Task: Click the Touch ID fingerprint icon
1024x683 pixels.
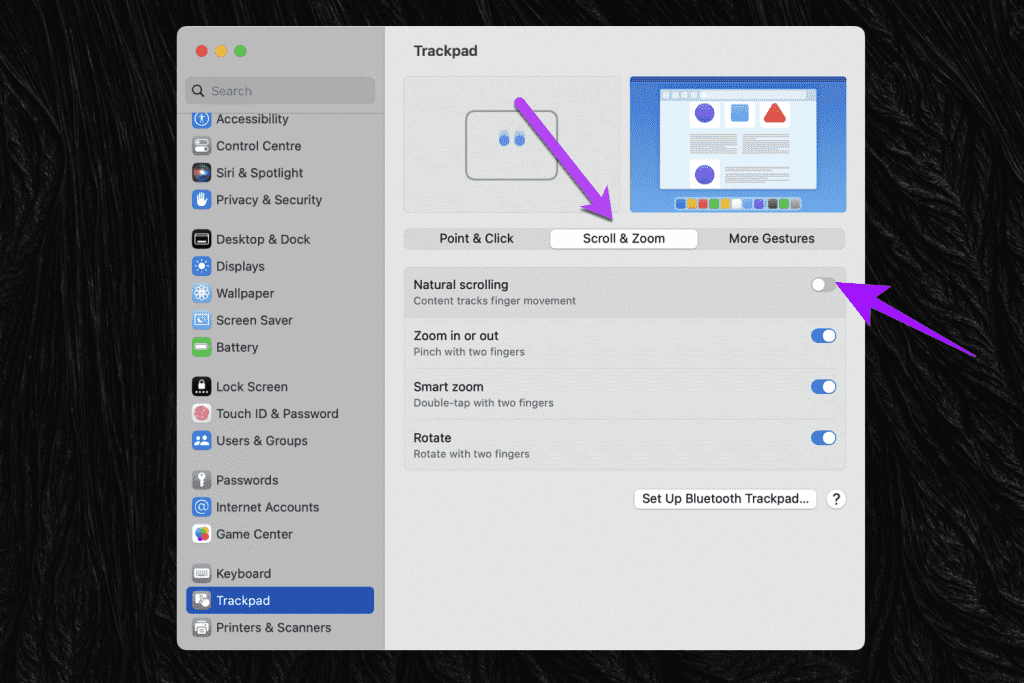Action: pos(202,413)
